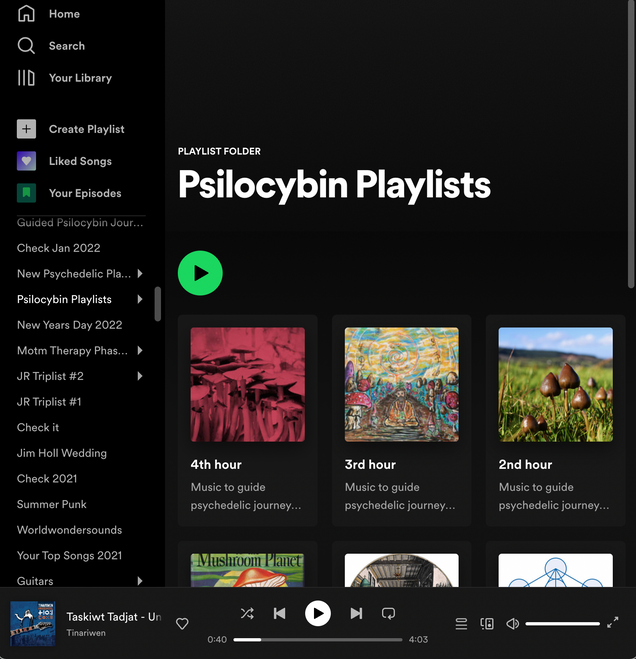
Task: Expand the Guitars folder
Action: [140, 581]
